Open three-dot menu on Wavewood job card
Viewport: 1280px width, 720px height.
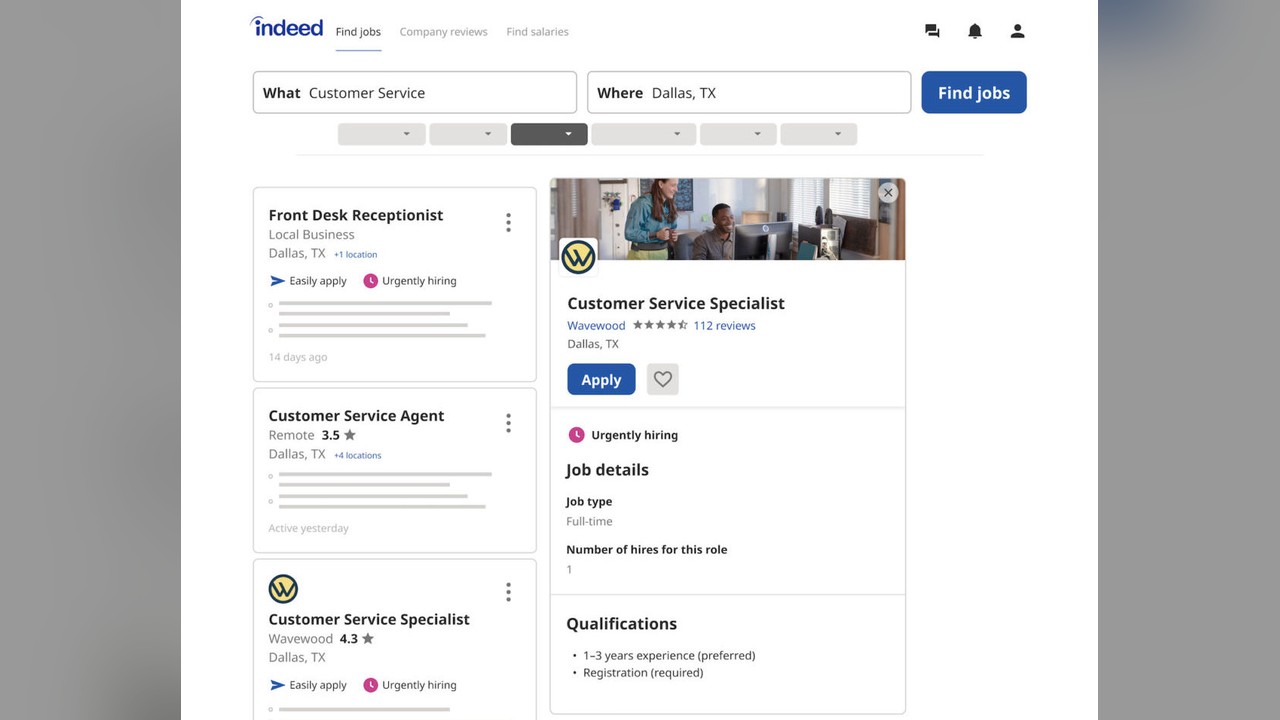[x=508, y=593]
